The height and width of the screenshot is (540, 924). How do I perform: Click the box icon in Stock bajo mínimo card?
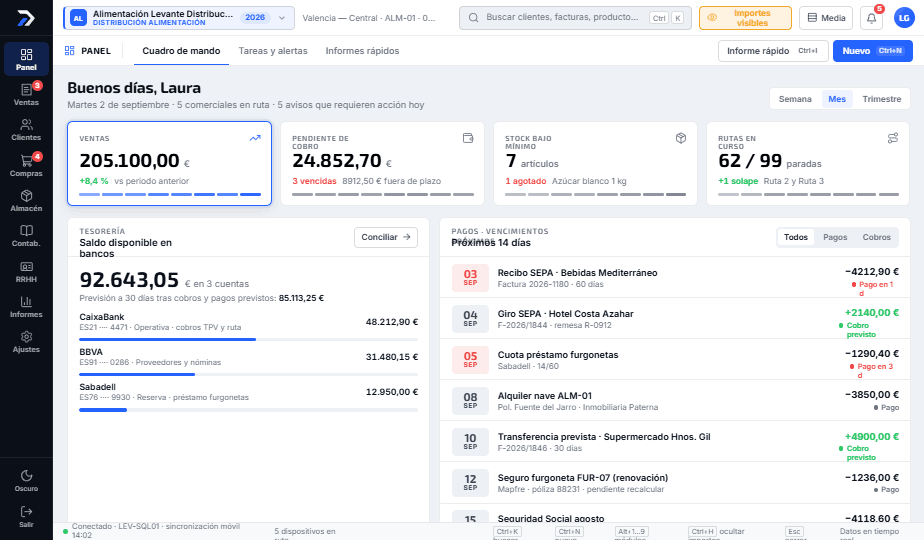coord(681,138)
